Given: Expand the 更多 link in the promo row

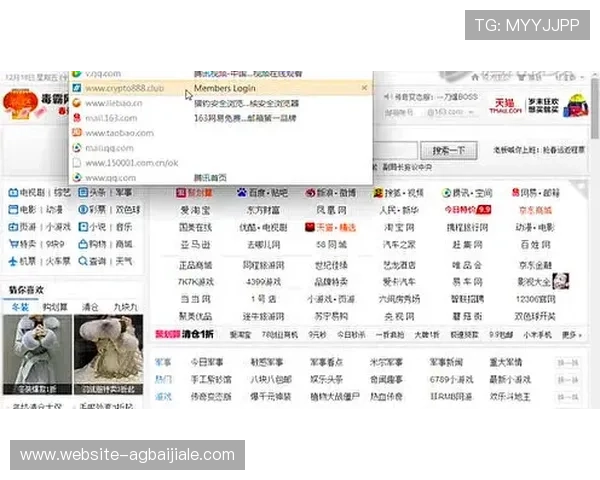Looking at the screenshot, I should click(x=572, y=335).
